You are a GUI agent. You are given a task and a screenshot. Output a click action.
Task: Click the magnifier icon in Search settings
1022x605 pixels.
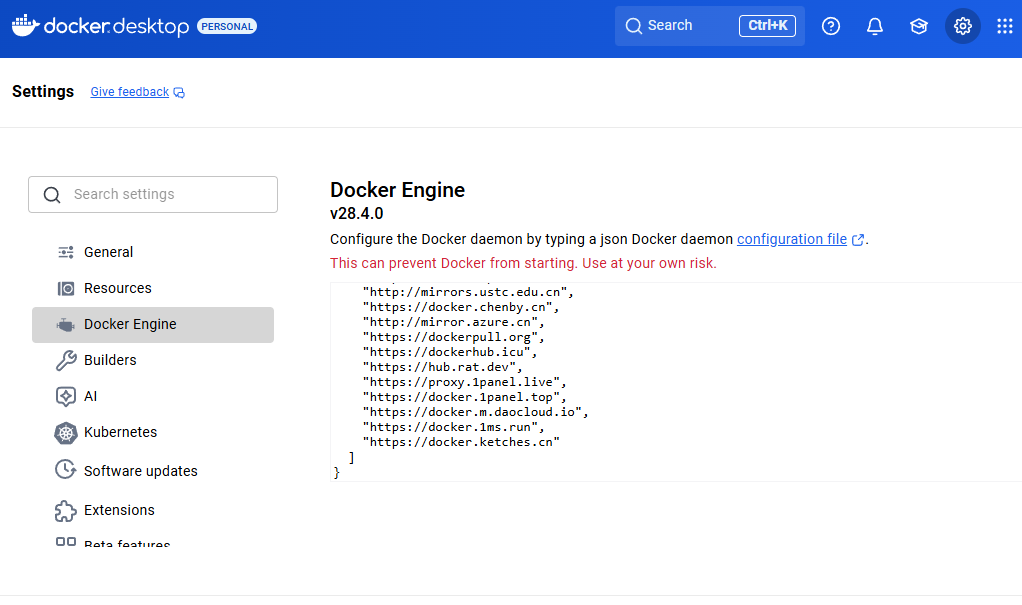click(52, 195)
